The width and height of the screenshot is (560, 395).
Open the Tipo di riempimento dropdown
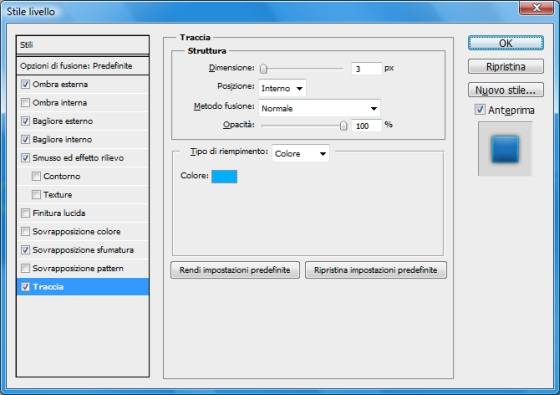tap(300, 154)
